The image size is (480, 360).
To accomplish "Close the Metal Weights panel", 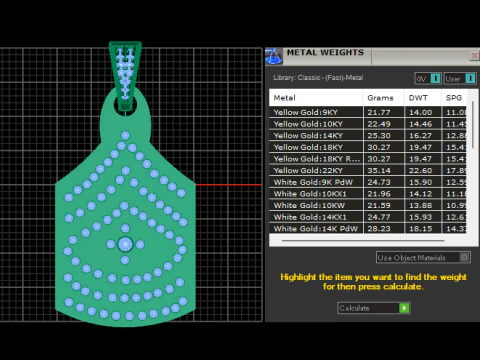I will coord(474,55).
